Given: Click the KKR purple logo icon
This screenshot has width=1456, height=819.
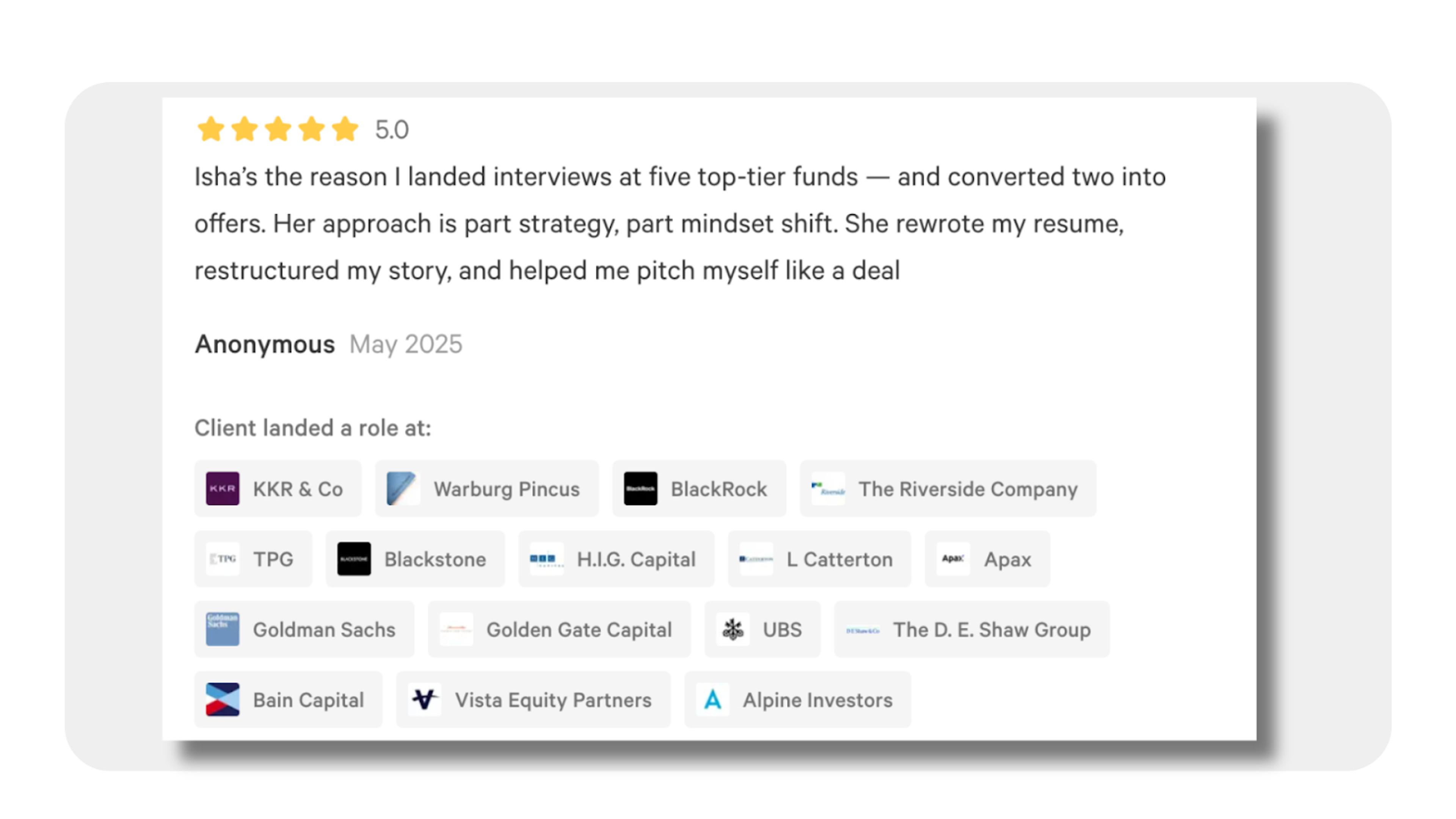Looking at the screenshot, I should coord(222,488).
